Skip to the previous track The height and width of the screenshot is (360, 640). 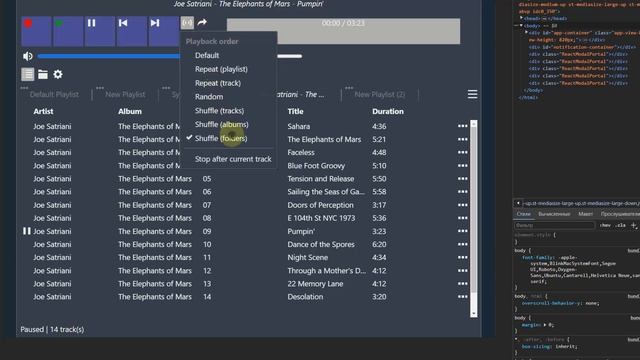click(x=132, y=31)
